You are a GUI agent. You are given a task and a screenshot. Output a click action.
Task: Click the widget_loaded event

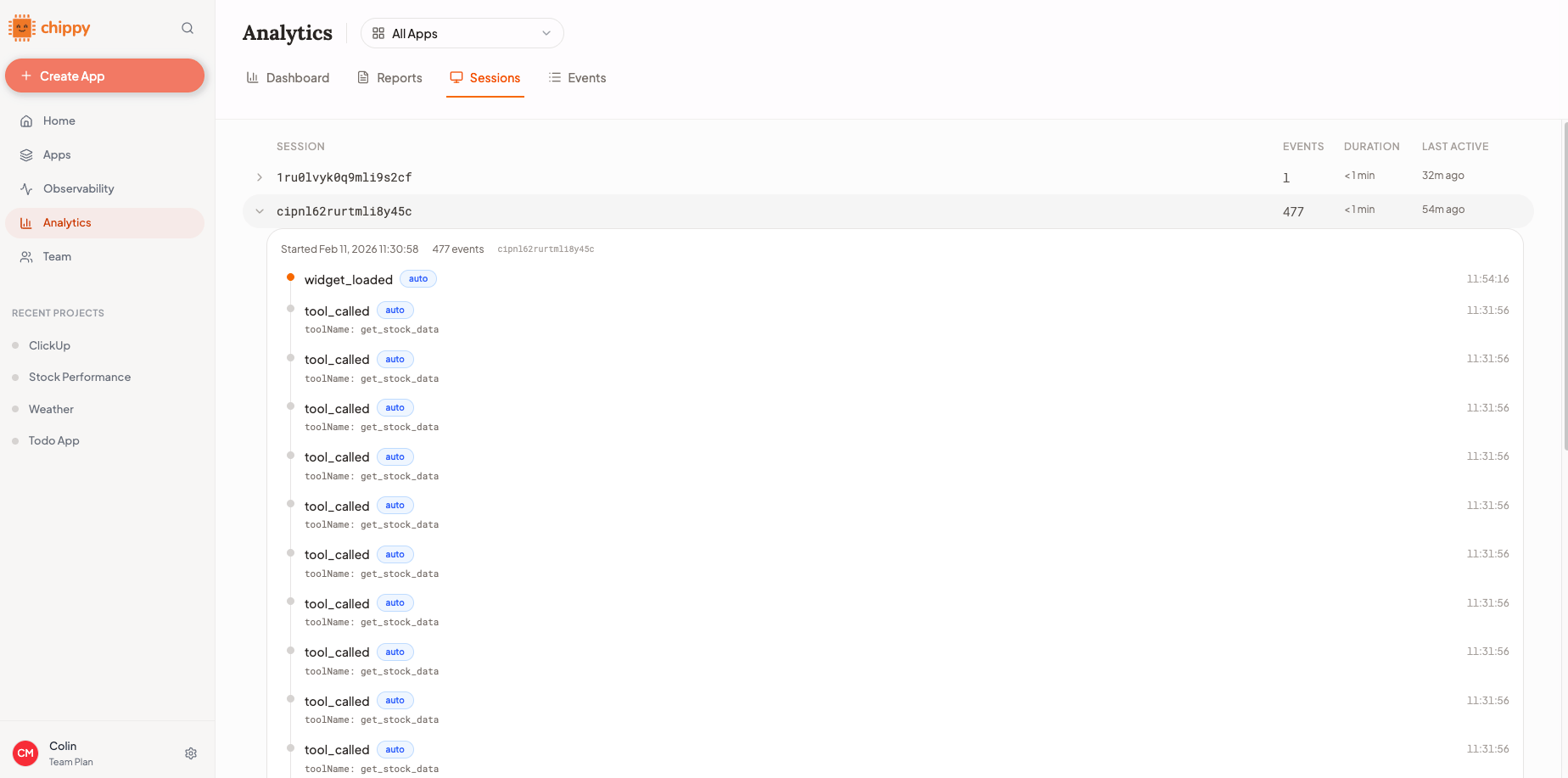(349, 279)
